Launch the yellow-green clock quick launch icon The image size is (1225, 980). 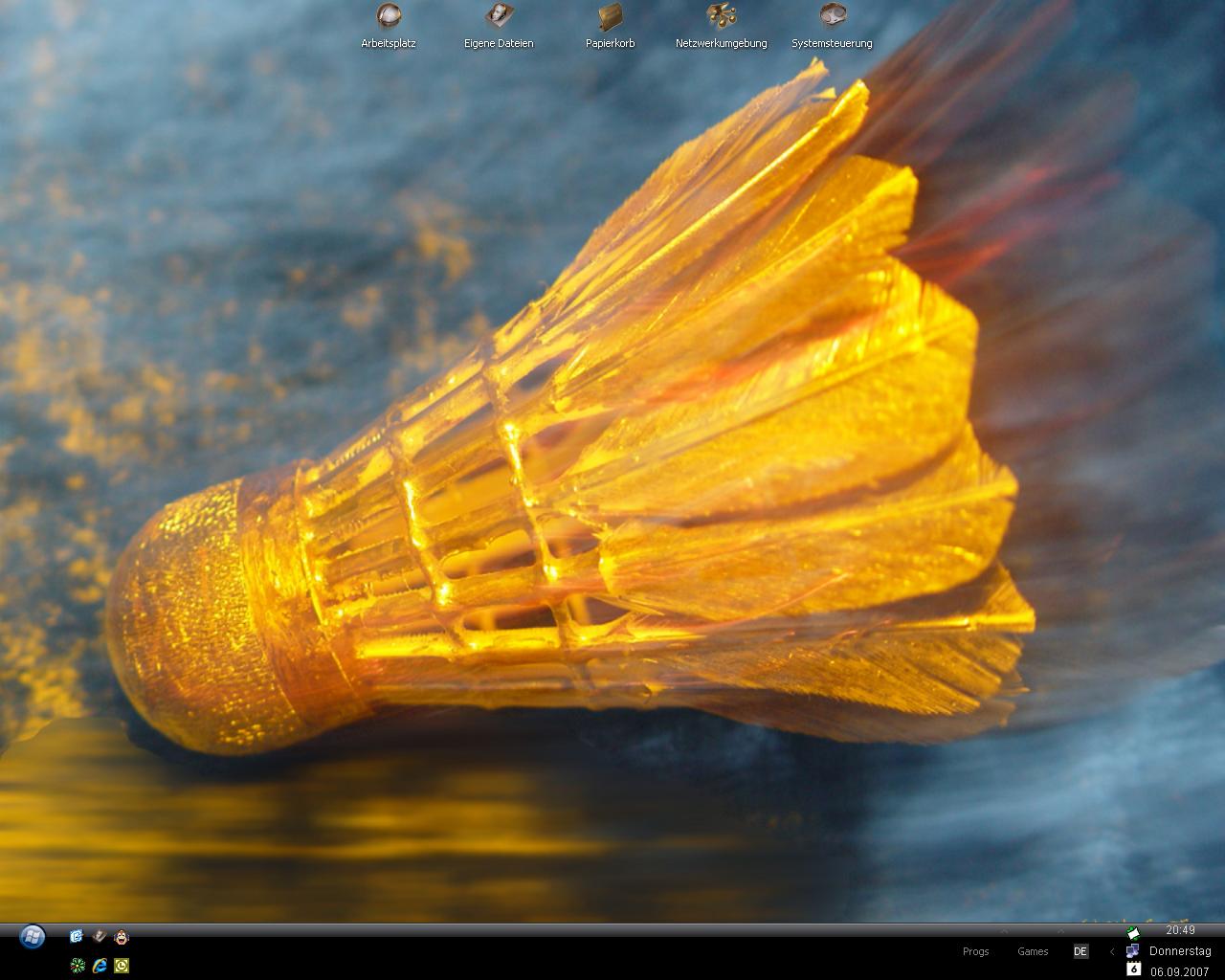point(122,966)
